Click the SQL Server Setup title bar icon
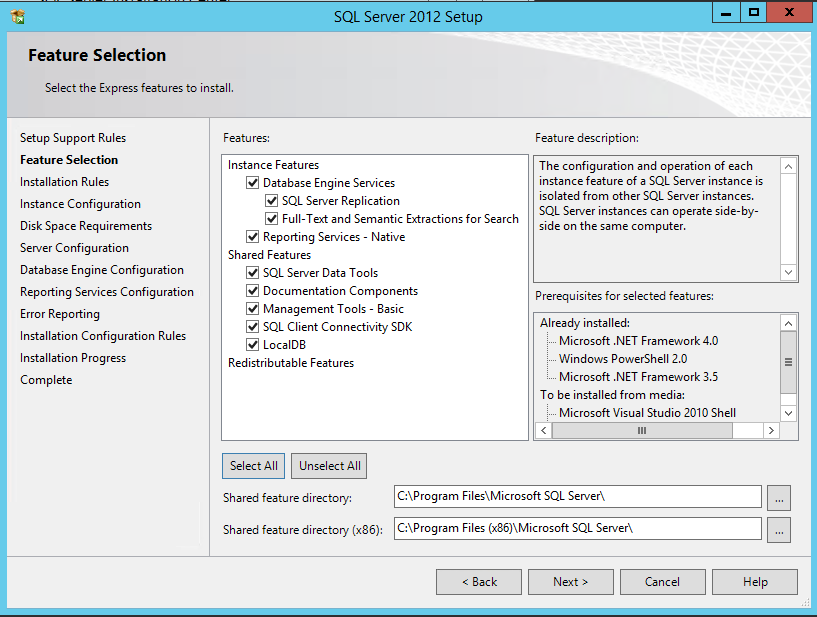 pos(18,17)
